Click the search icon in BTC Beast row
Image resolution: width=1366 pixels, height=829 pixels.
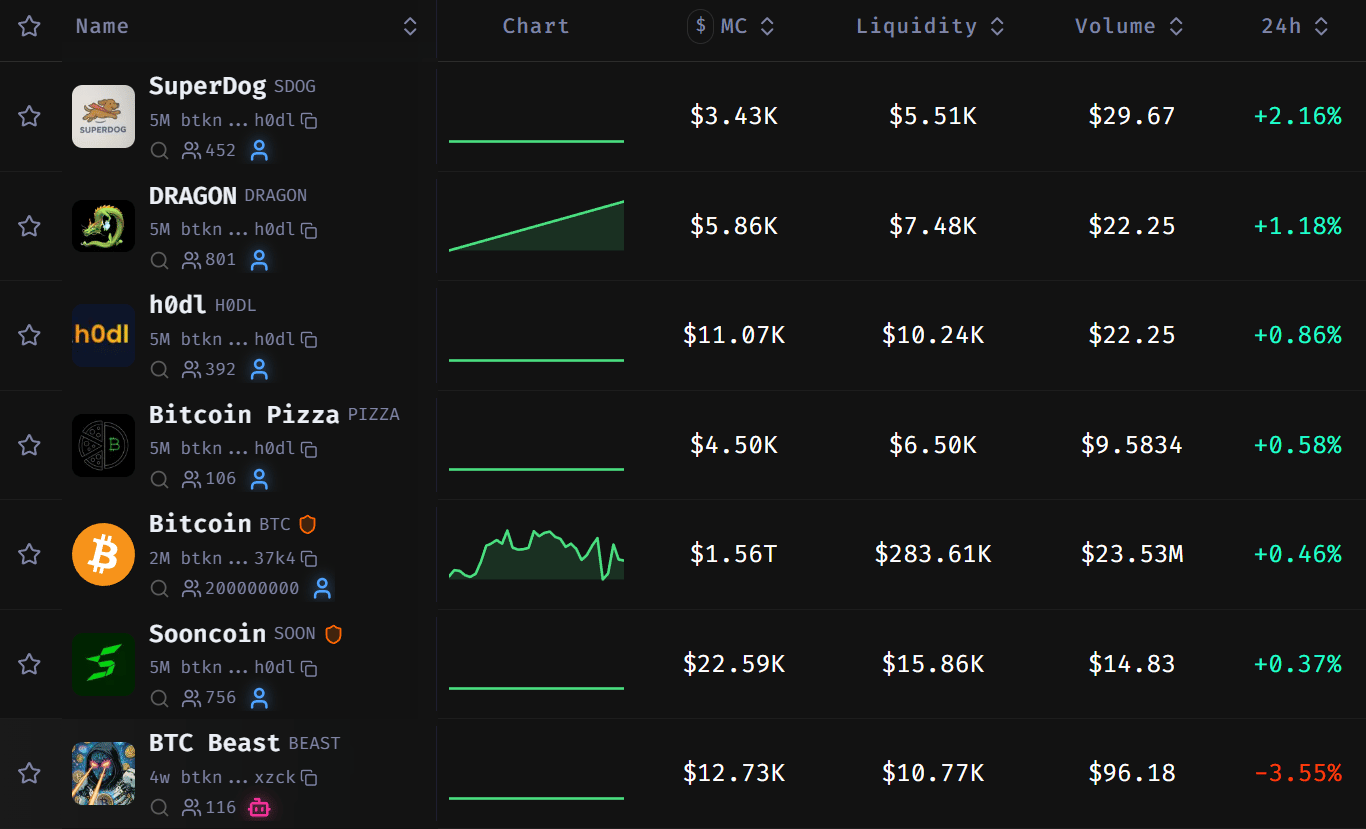click(159, 808)
